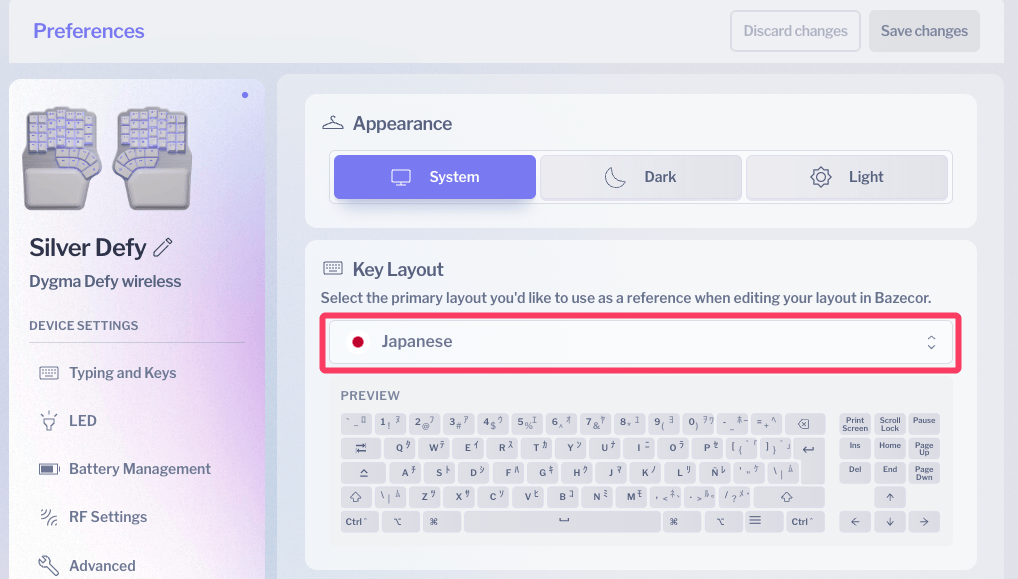This screenshot has height=579, width=1018.
Task: Click the Advanced wrench icon
Action: pos(49,566)
